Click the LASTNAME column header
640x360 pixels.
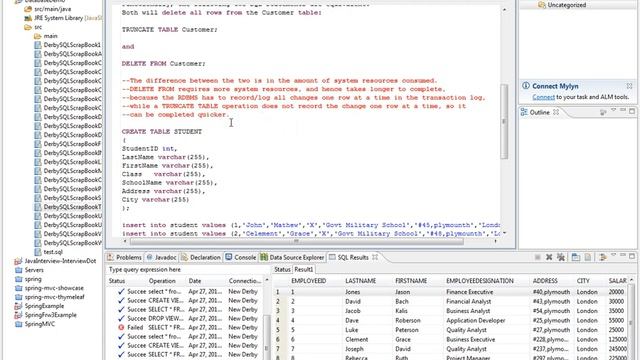tap(360, 281)
